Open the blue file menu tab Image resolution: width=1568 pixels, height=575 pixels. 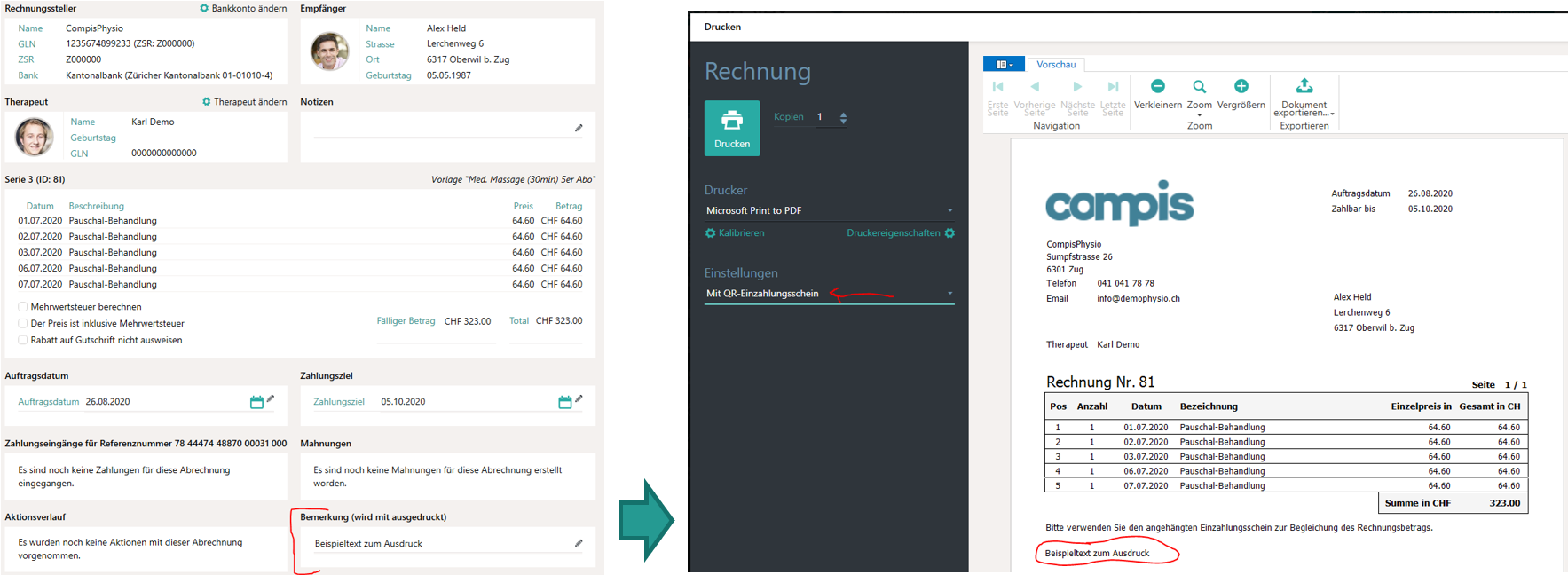click(x=1004, y=64)
